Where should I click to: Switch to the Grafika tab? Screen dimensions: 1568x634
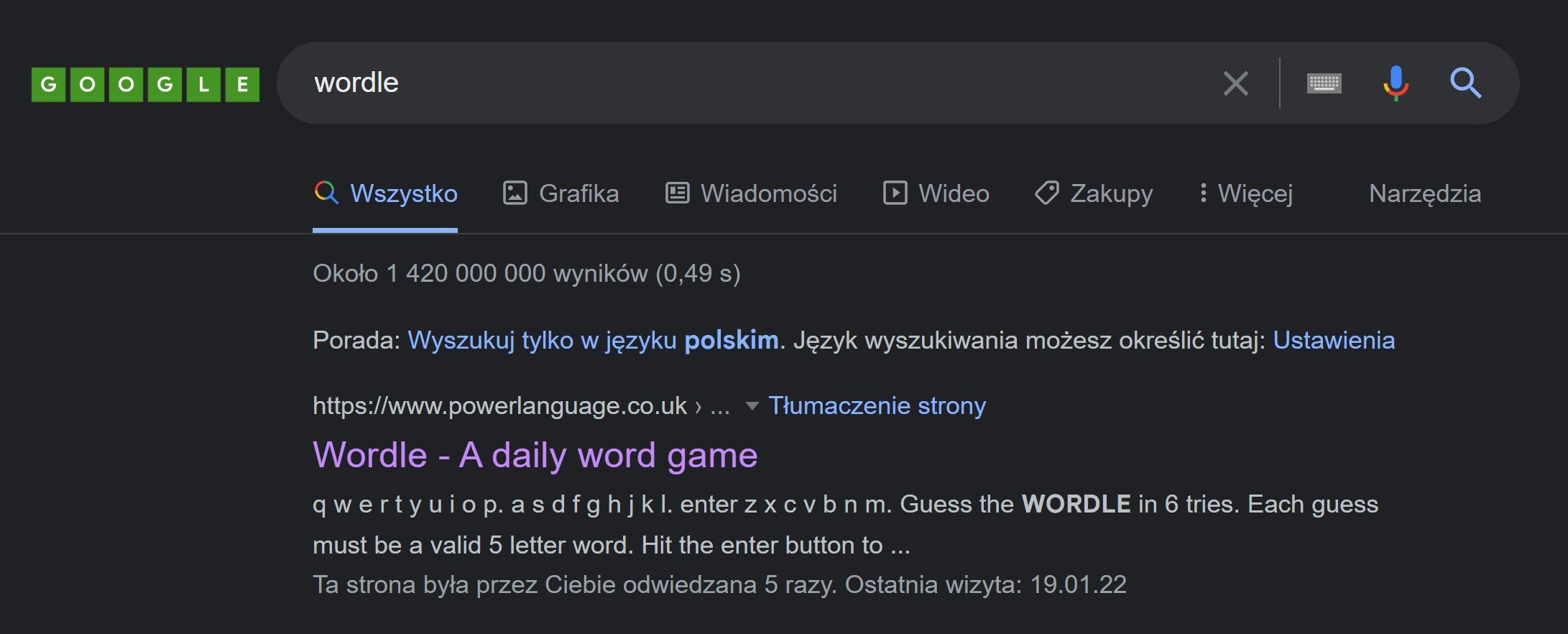click(x=561, y=193)
